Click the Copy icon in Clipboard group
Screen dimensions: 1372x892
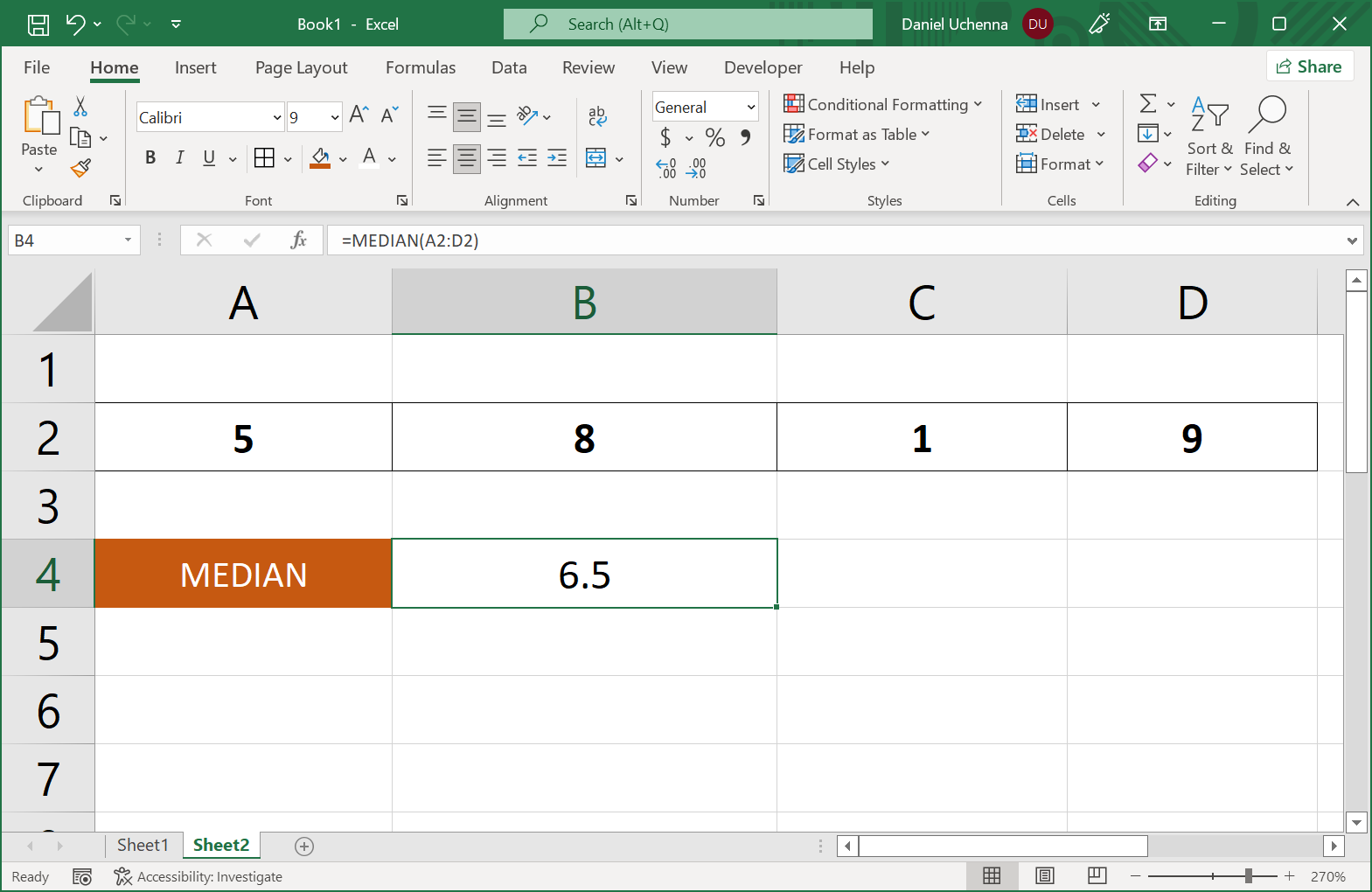coord(80,137)
